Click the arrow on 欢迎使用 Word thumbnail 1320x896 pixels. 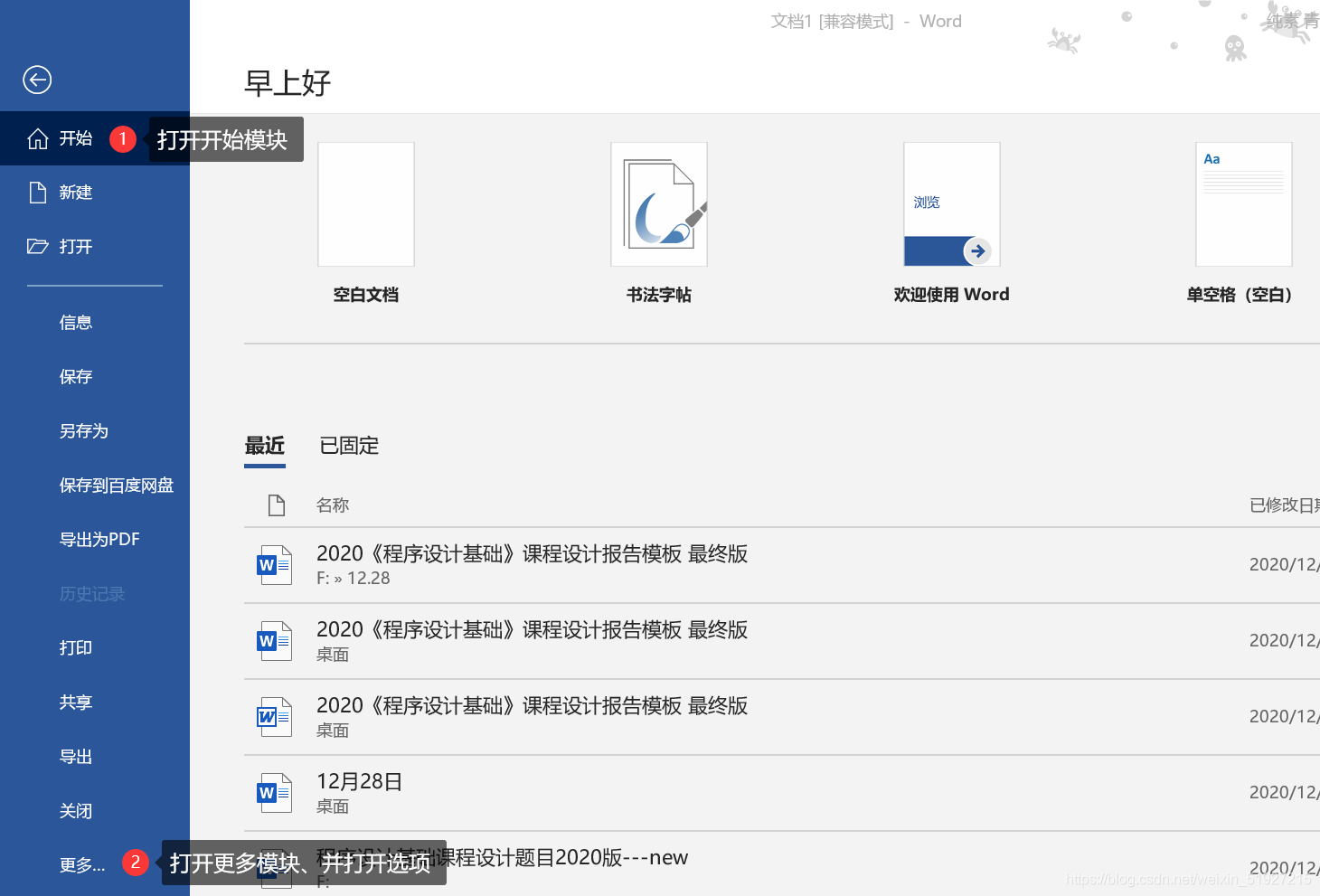click(977, 250)
